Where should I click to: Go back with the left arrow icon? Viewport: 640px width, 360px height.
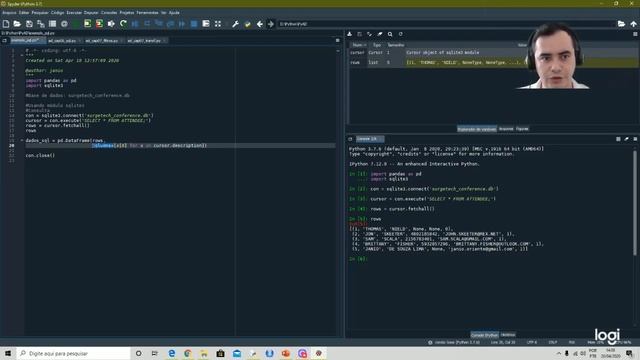click(x=260, y=24)
